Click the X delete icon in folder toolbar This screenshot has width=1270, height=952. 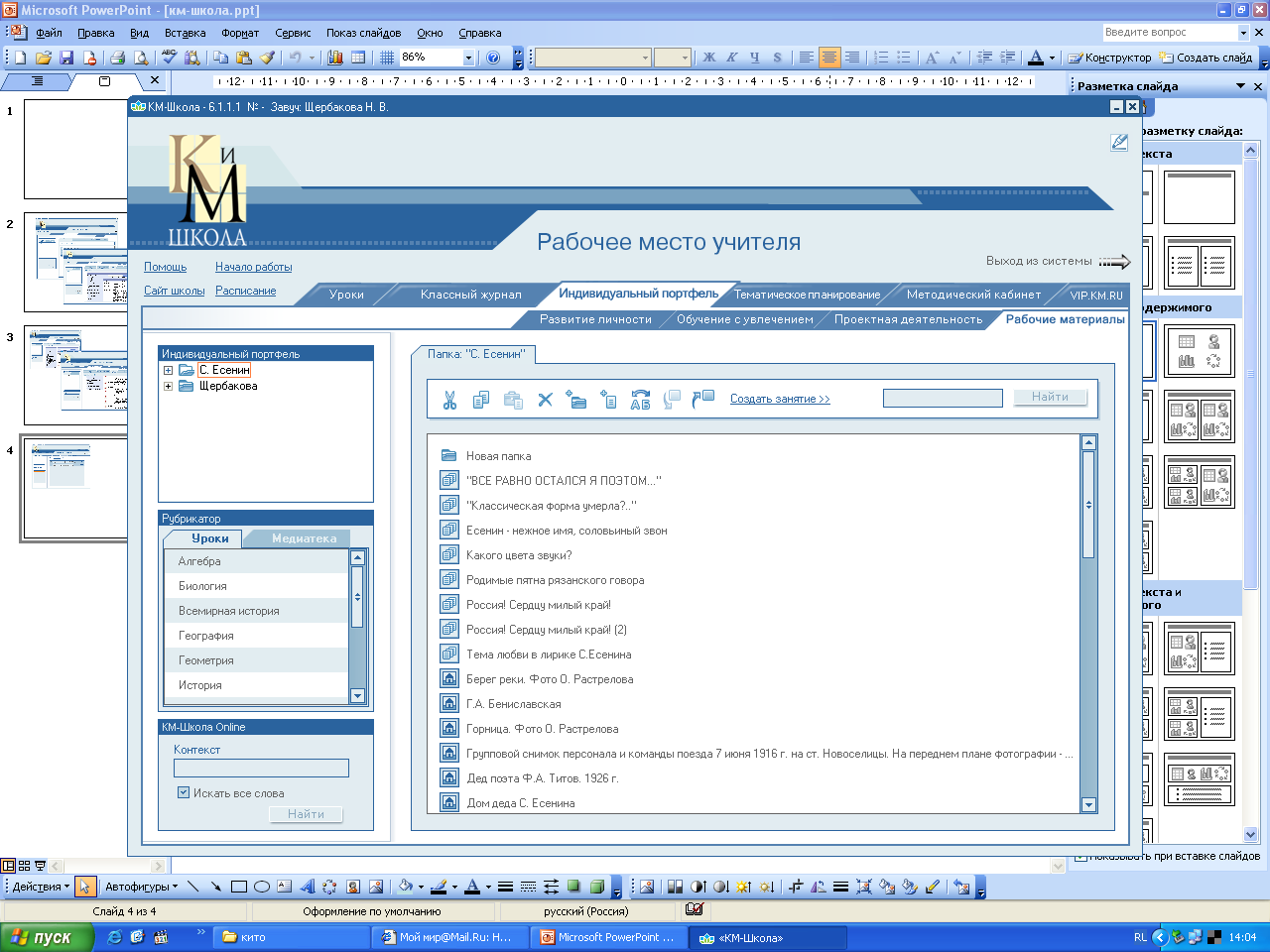click(x=545, y=400)
